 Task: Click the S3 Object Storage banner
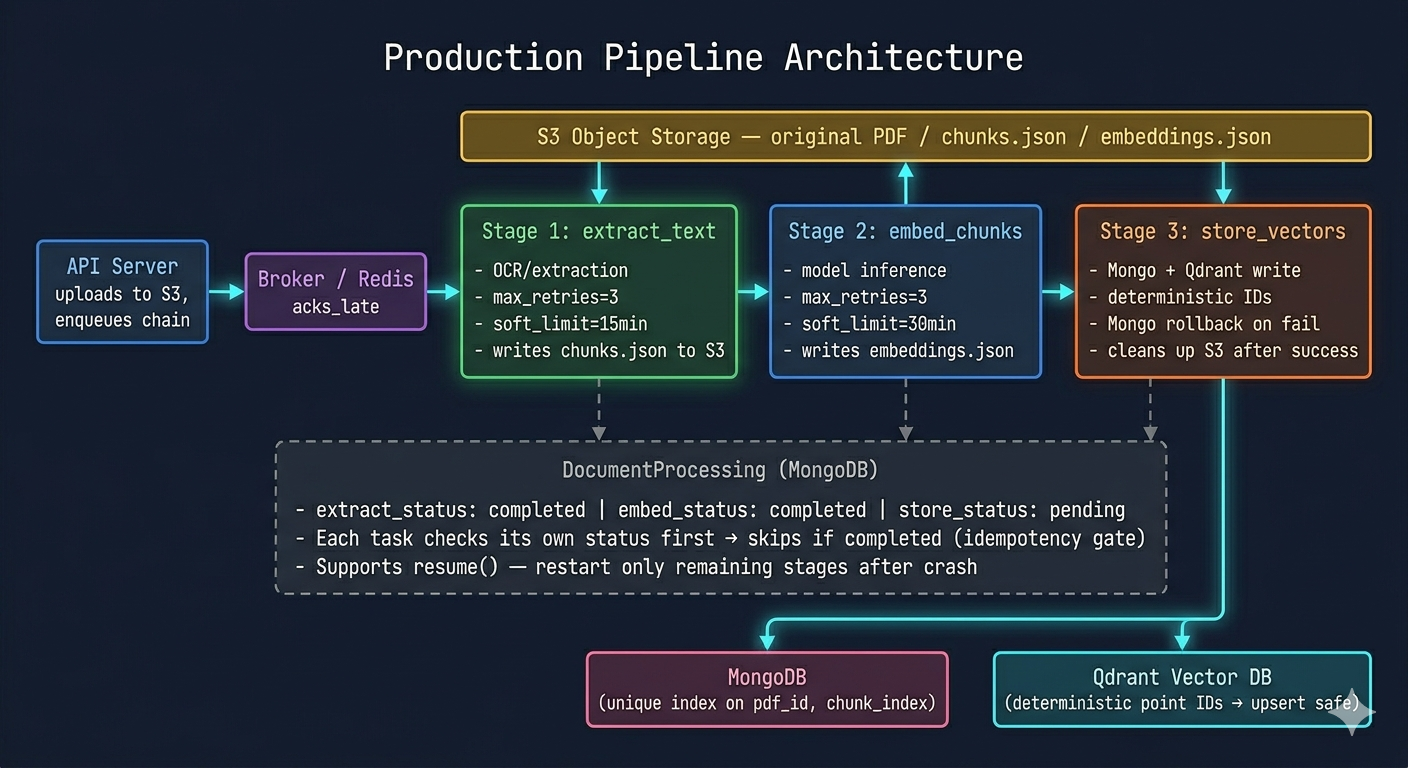coord(915,136)
